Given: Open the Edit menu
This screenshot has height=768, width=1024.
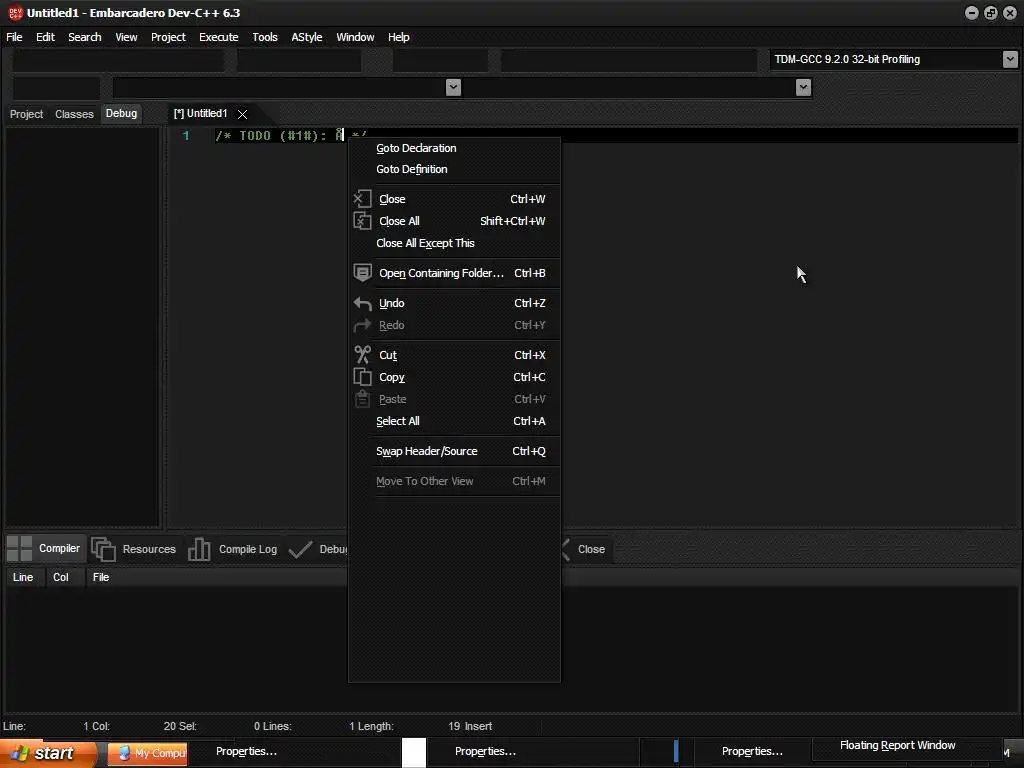Looking at the screenshot, I should tap(45, 37).
